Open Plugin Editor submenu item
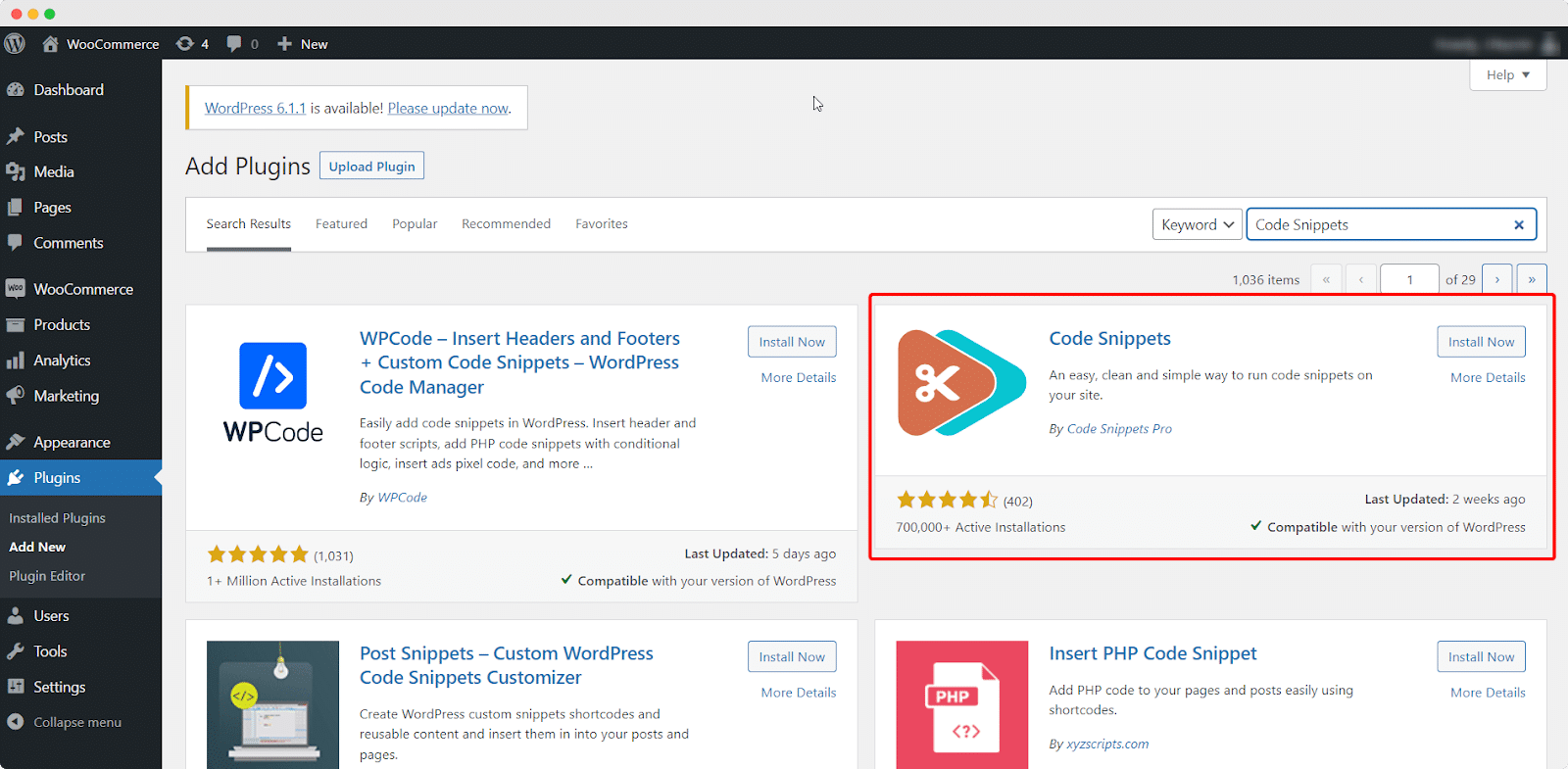 click(x=47, y=576)
